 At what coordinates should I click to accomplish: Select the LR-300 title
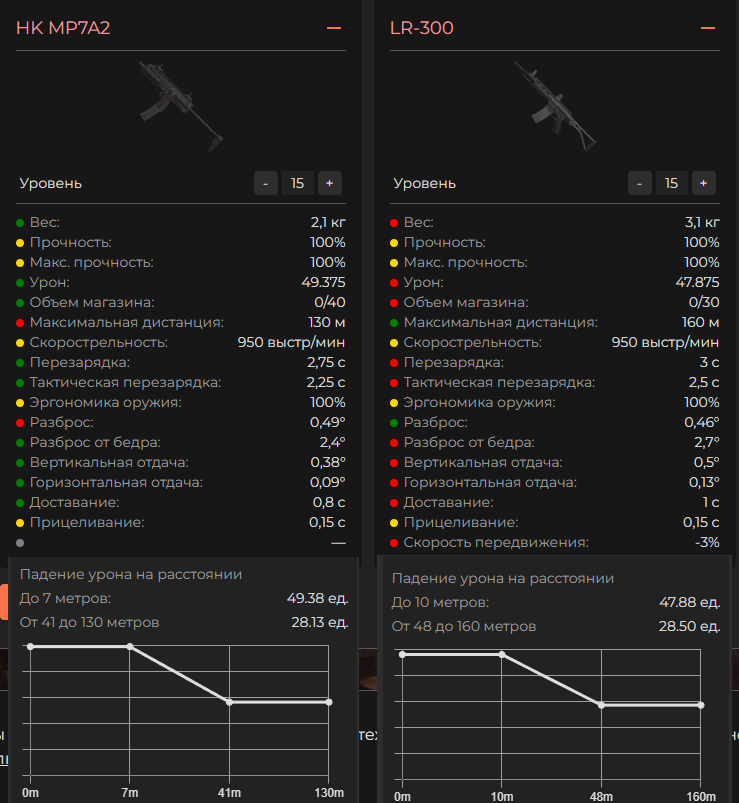pyautogui.click(x=421, y=28)
